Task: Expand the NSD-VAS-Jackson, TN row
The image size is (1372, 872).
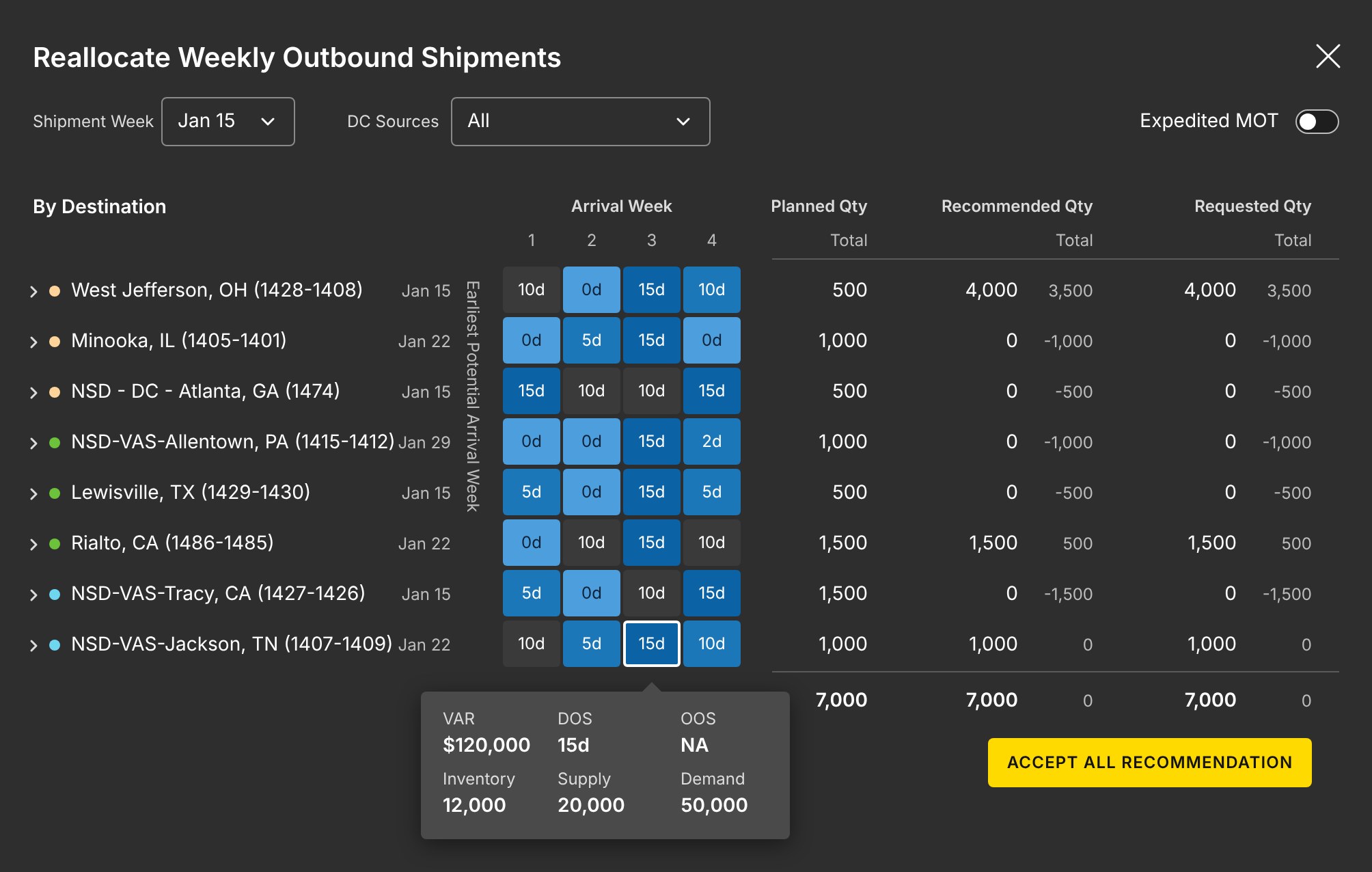Action: [33, 646]
